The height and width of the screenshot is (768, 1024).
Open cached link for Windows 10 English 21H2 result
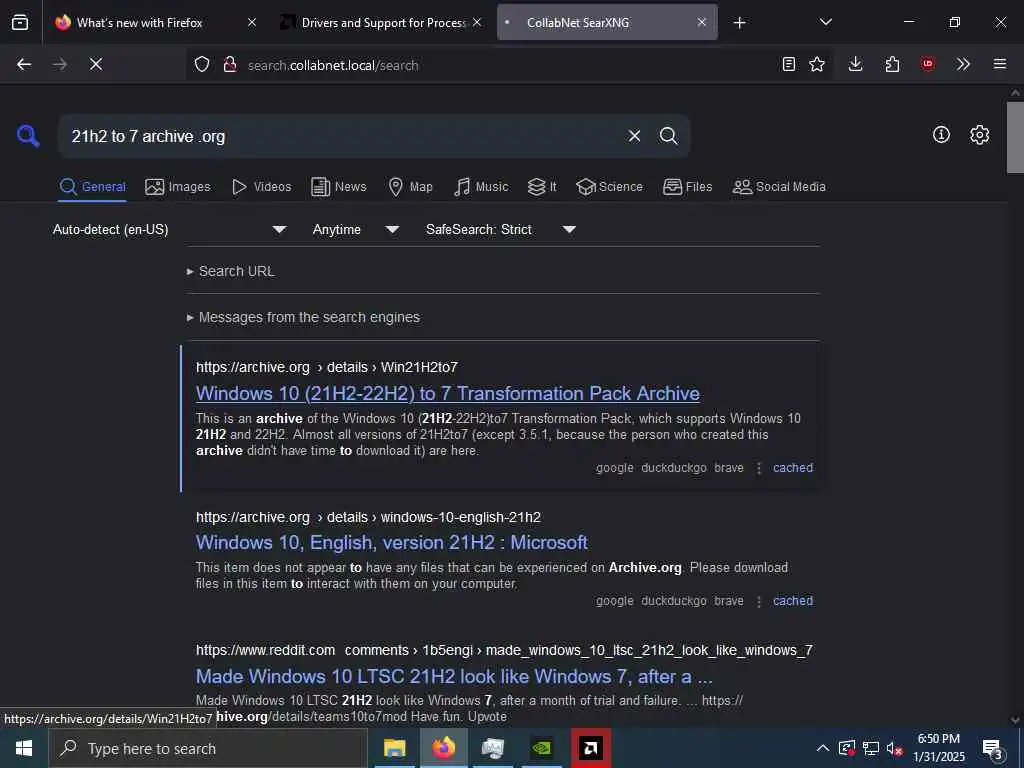pos(793,601)
